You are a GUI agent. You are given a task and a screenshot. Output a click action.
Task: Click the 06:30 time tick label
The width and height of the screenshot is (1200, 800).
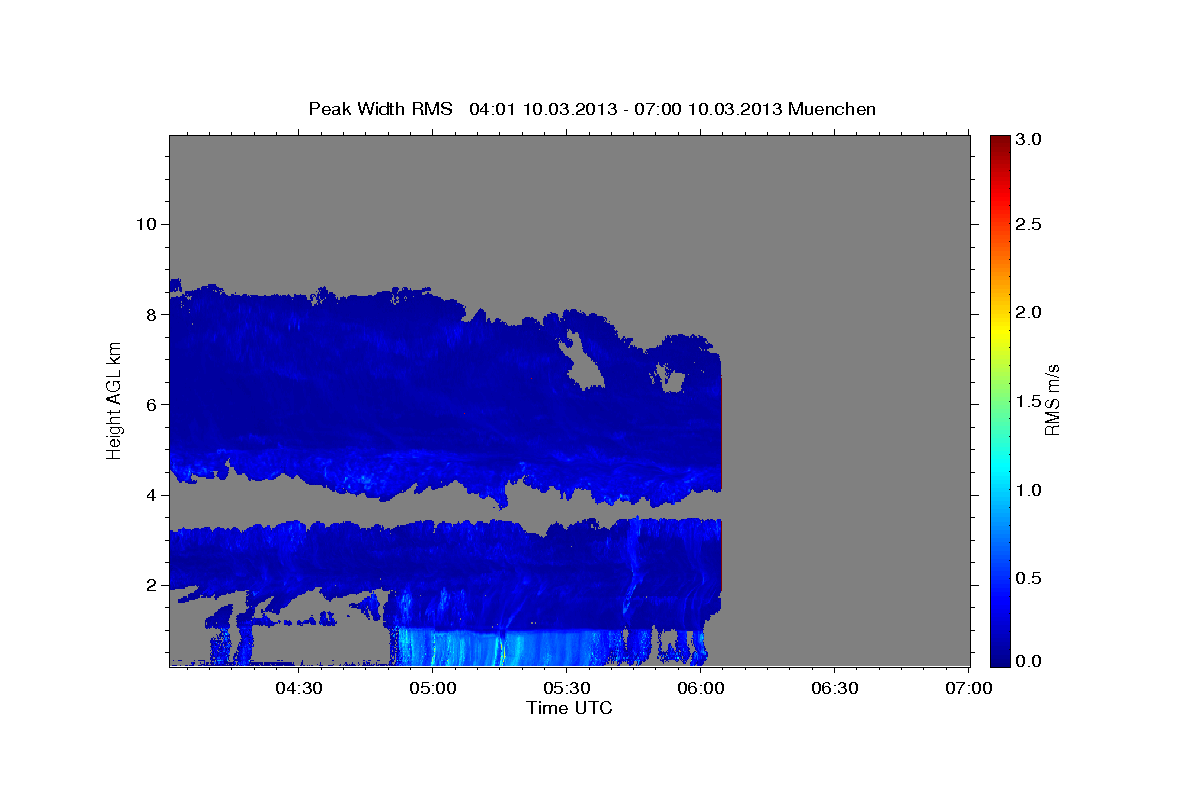[x=834, y=688]
